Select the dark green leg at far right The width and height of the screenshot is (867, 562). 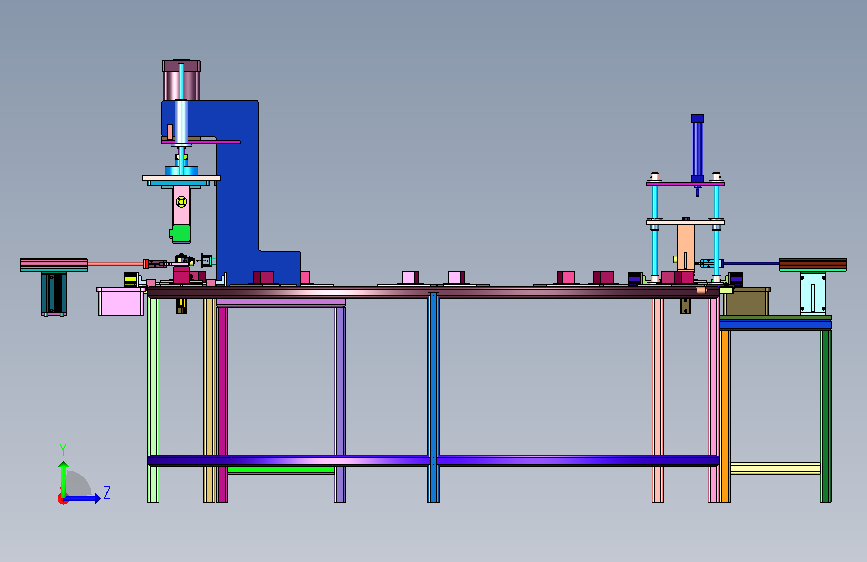coord(826,416)
